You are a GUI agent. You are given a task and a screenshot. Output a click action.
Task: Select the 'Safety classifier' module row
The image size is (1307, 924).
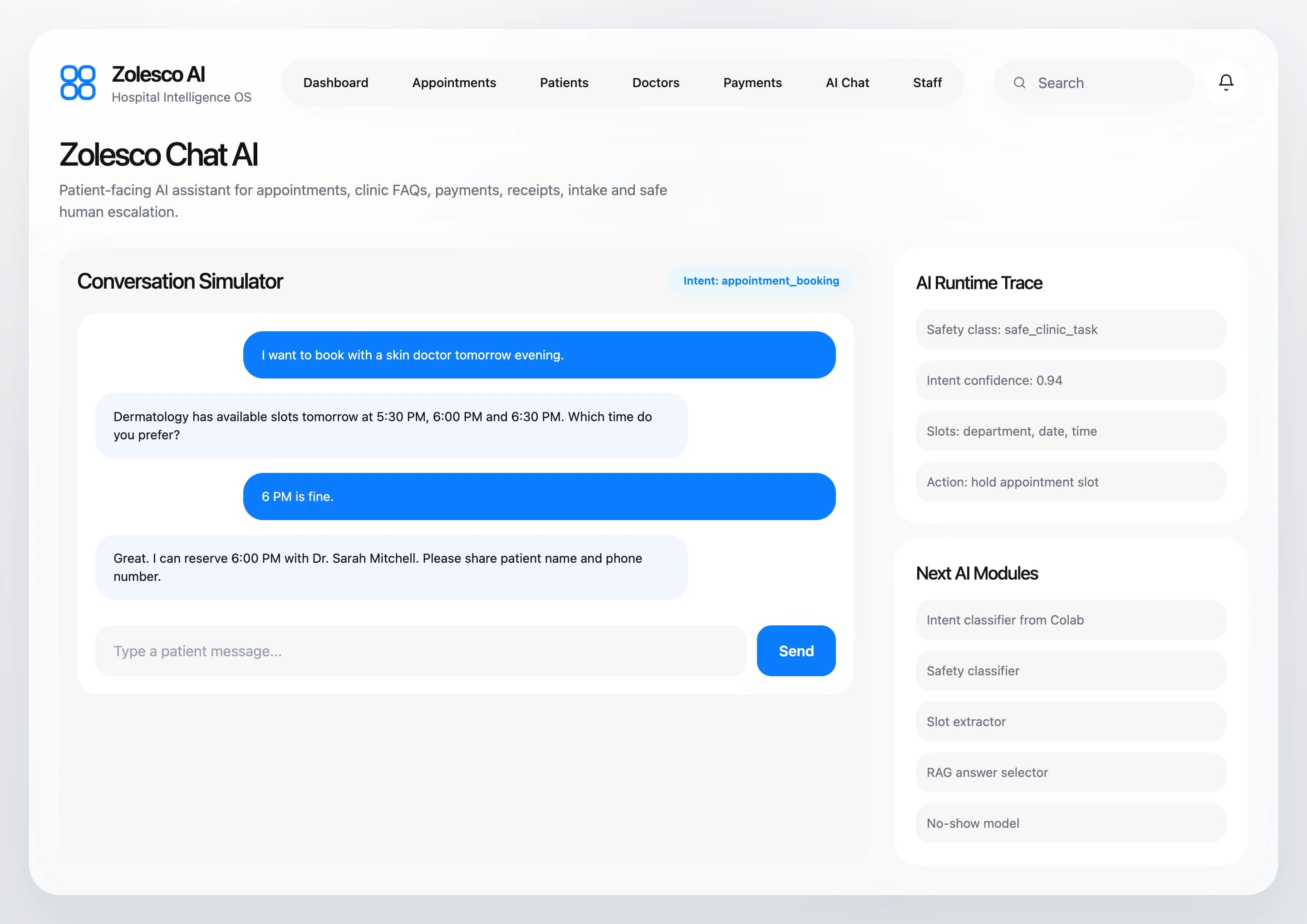coord(1070,671)
